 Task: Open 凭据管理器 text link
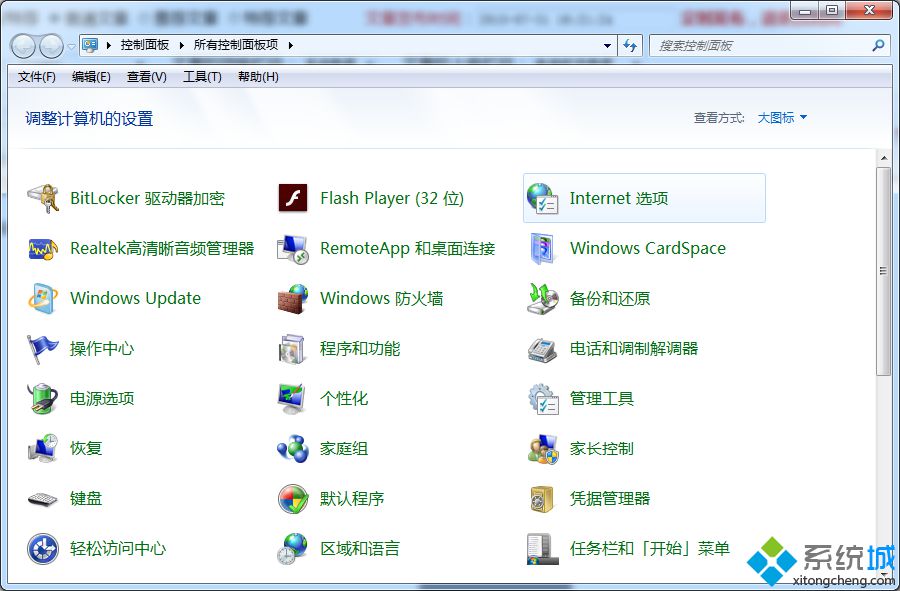tap(610, 499)
